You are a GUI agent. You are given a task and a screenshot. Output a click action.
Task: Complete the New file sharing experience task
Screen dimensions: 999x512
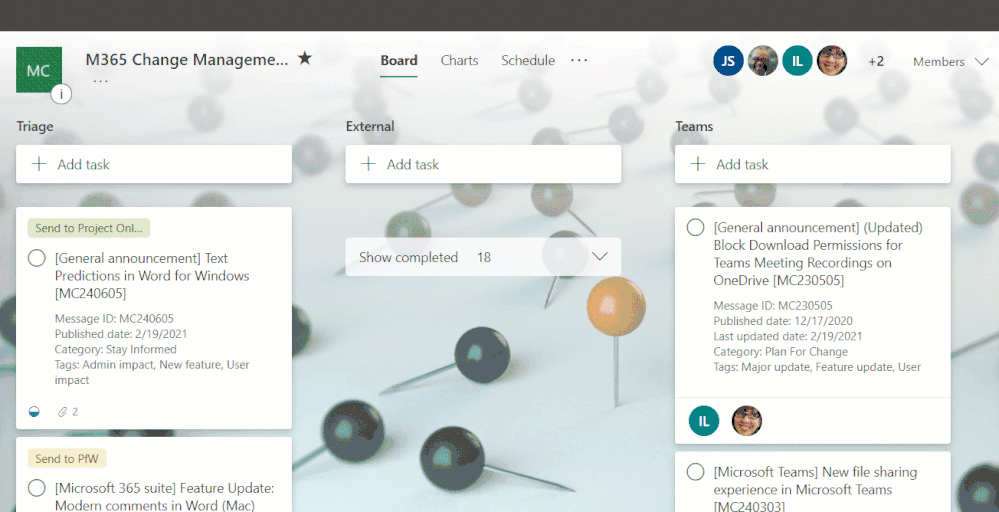[x=696, y=472]
